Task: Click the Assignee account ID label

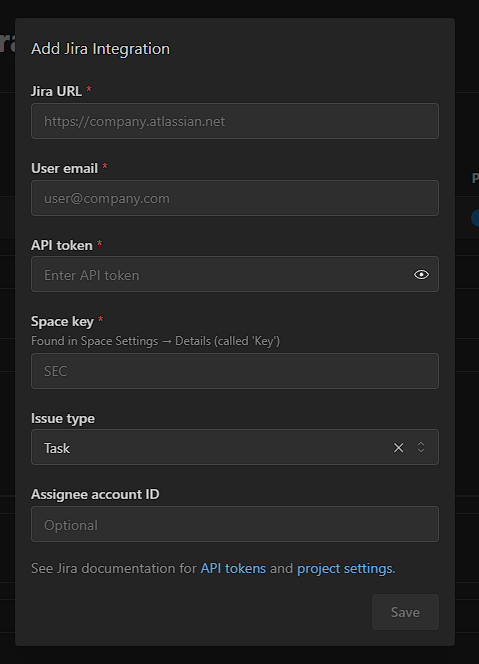Action: [95, 494]
